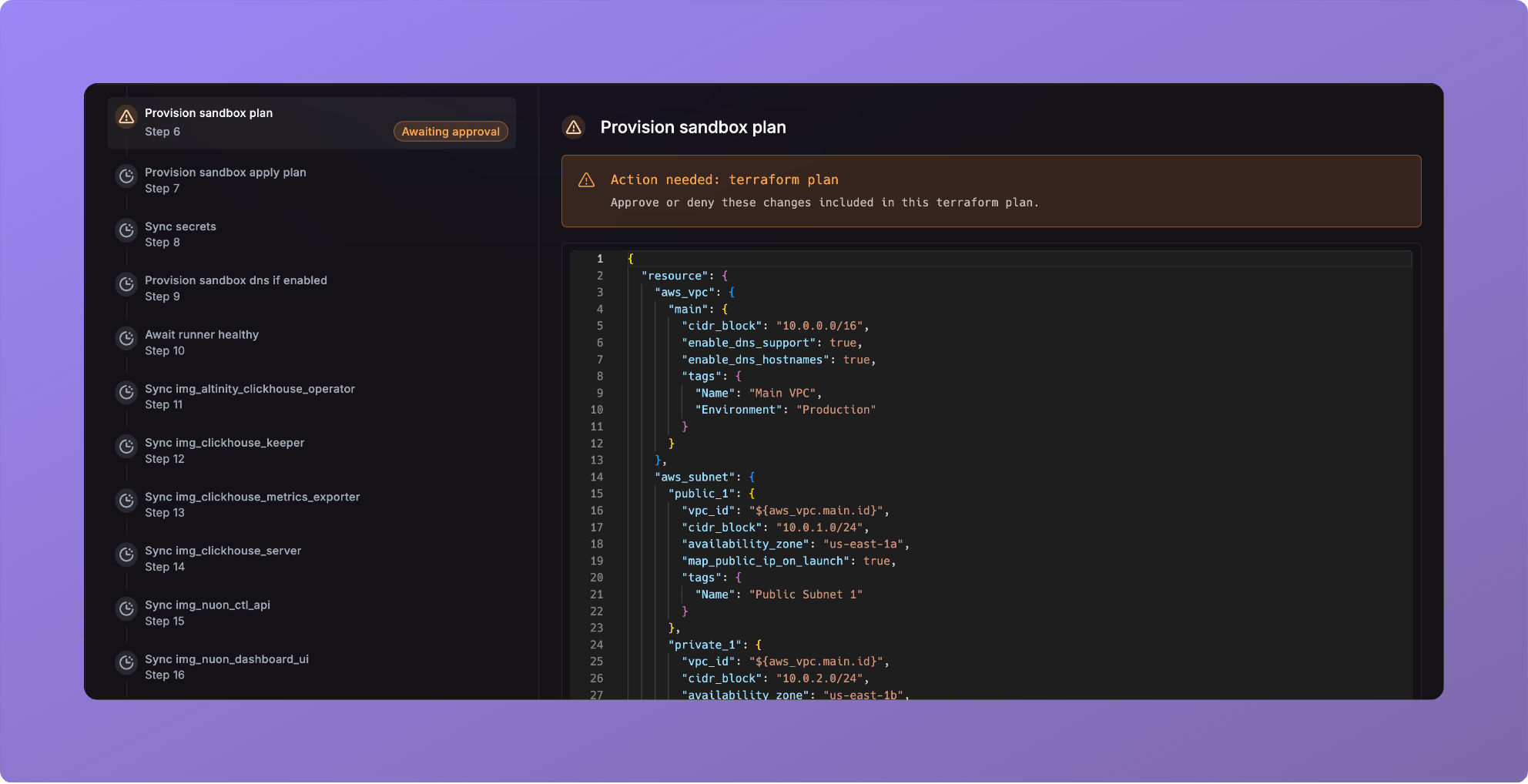Viewport: 1528px width, 784px height.
Task: Click line number 20 in gutter
Action: tap(597, 578)
